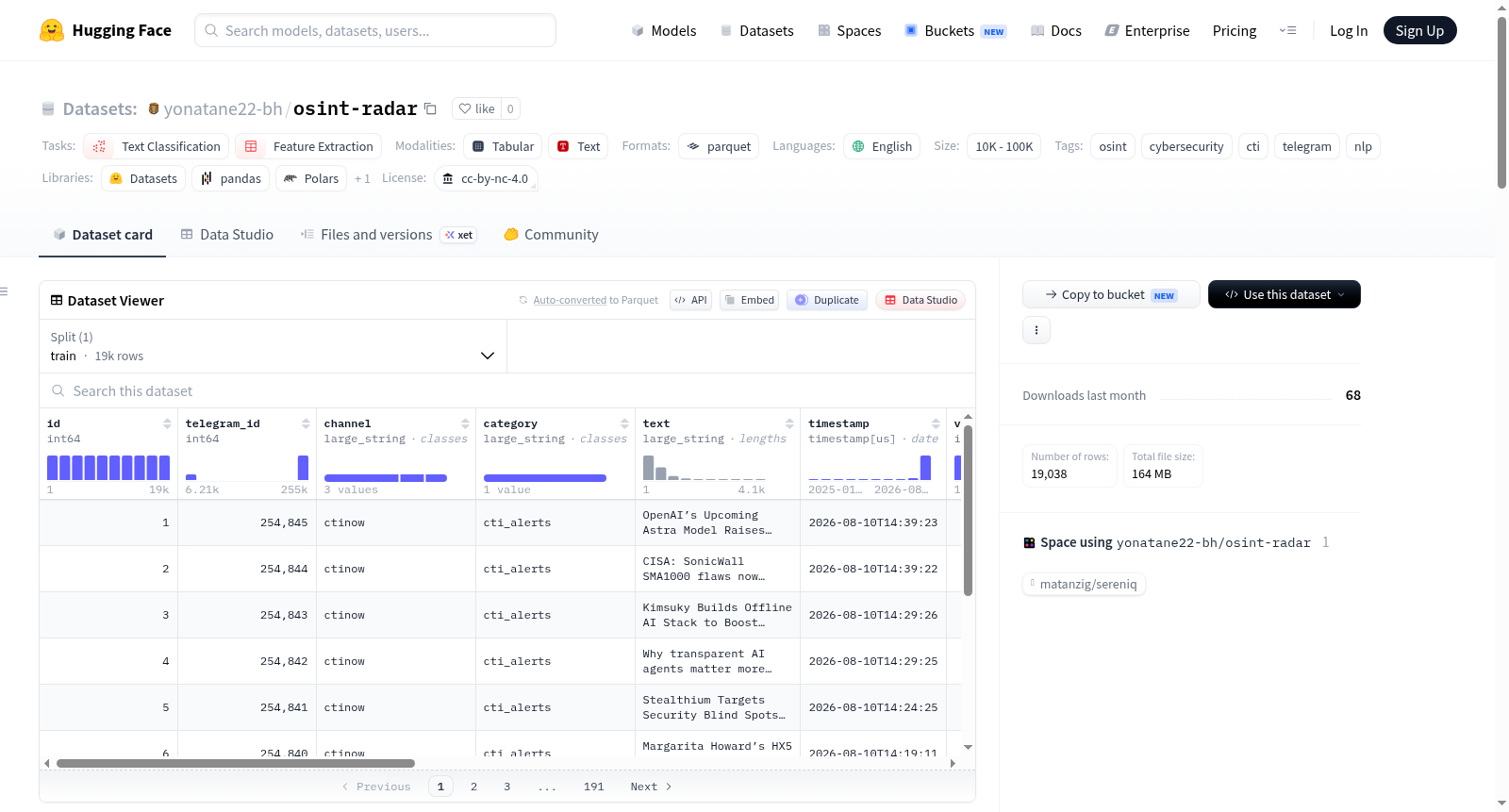Open the navigation more-menu icon
Image resolution: width=1509 pixels, height=812 pixels.
[x=1287, y=30]
